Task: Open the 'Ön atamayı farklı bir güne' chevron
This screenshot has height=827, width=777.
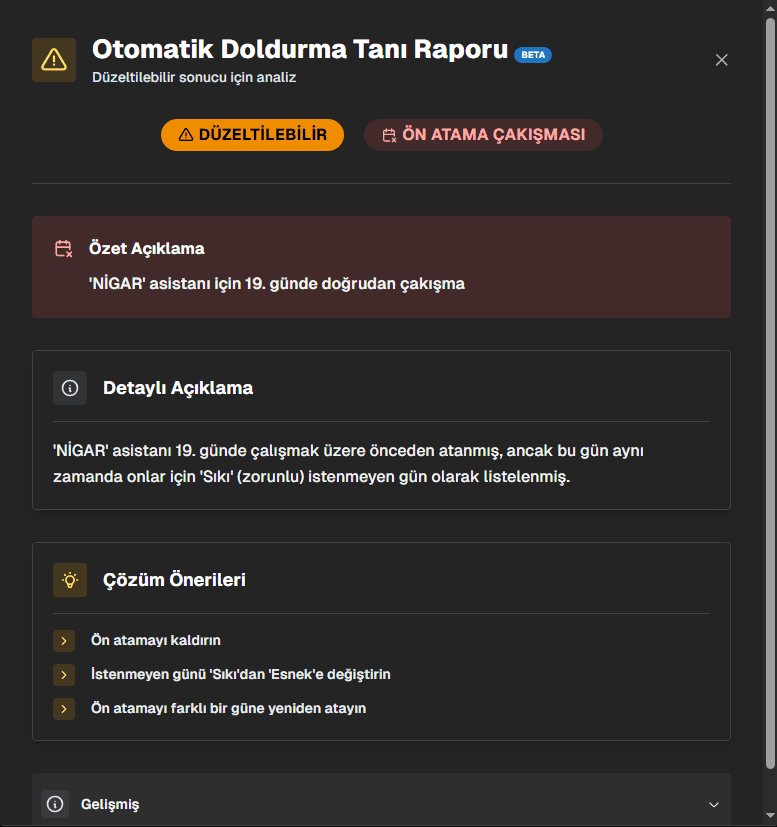Action: click(64, 708)
